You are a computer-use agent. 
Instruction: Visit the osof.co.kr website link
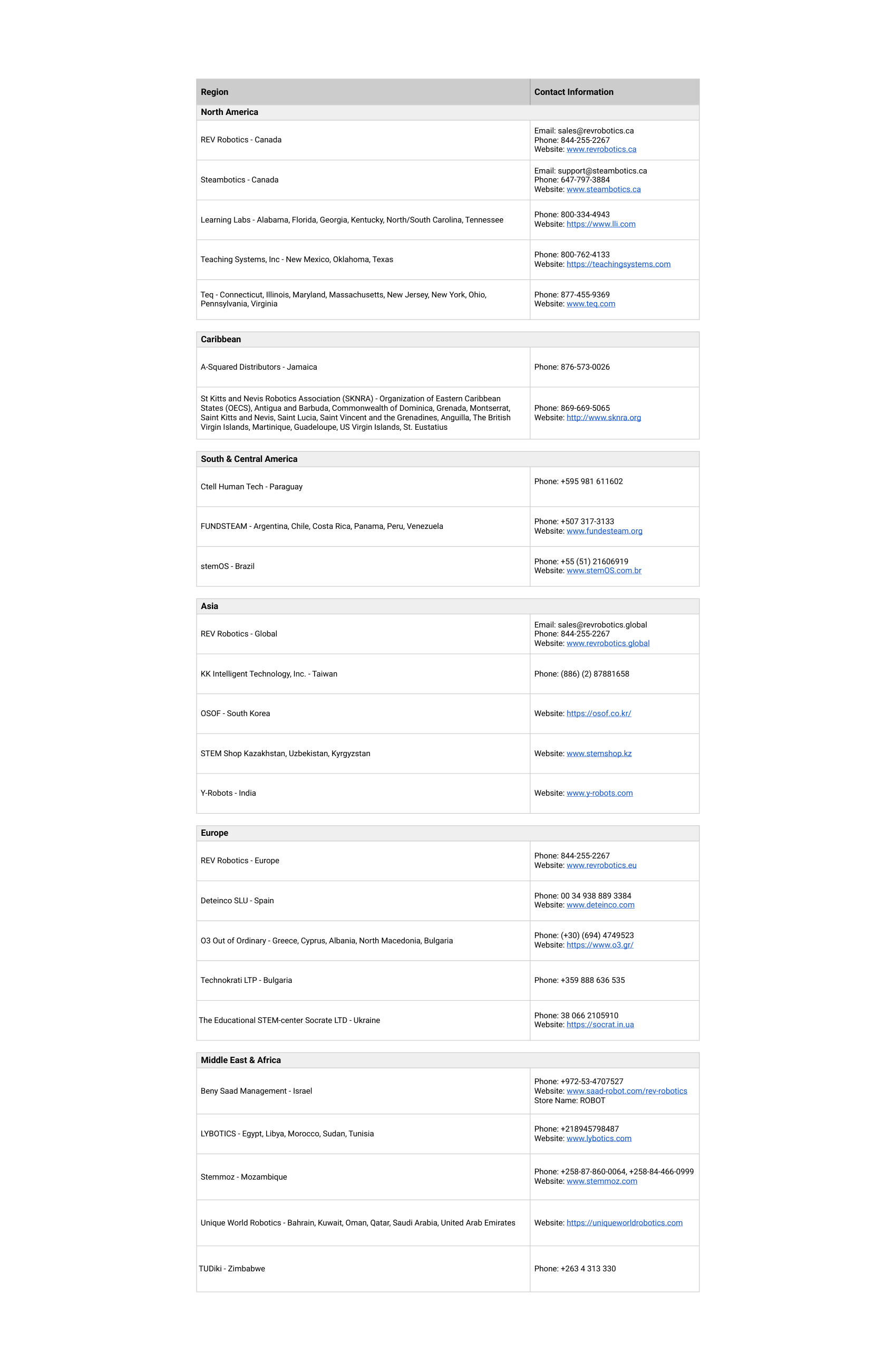(x=598, y=714)
